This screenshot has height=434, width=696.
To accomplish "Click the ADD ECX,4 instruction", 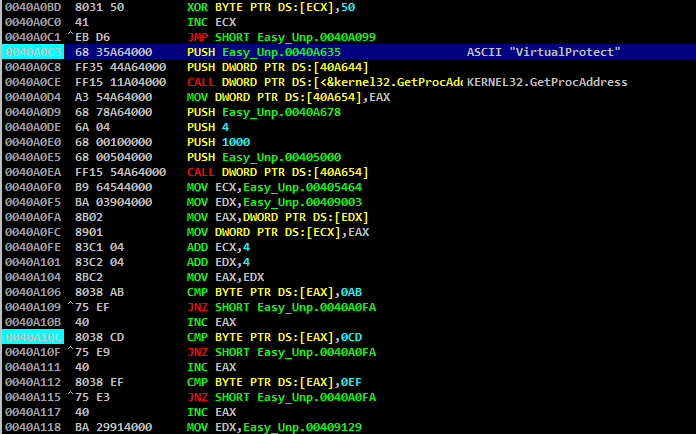I will pyautogui.click(x=218, y=247).
